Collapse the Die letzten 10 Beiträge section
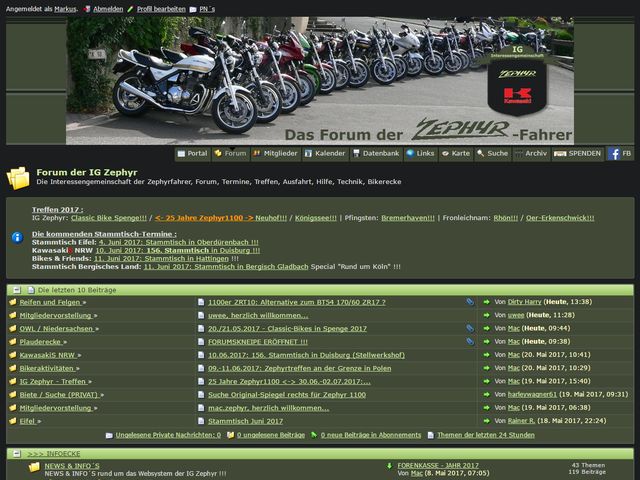This screenshot has height=480, width=640. click(x=17, y=290)
